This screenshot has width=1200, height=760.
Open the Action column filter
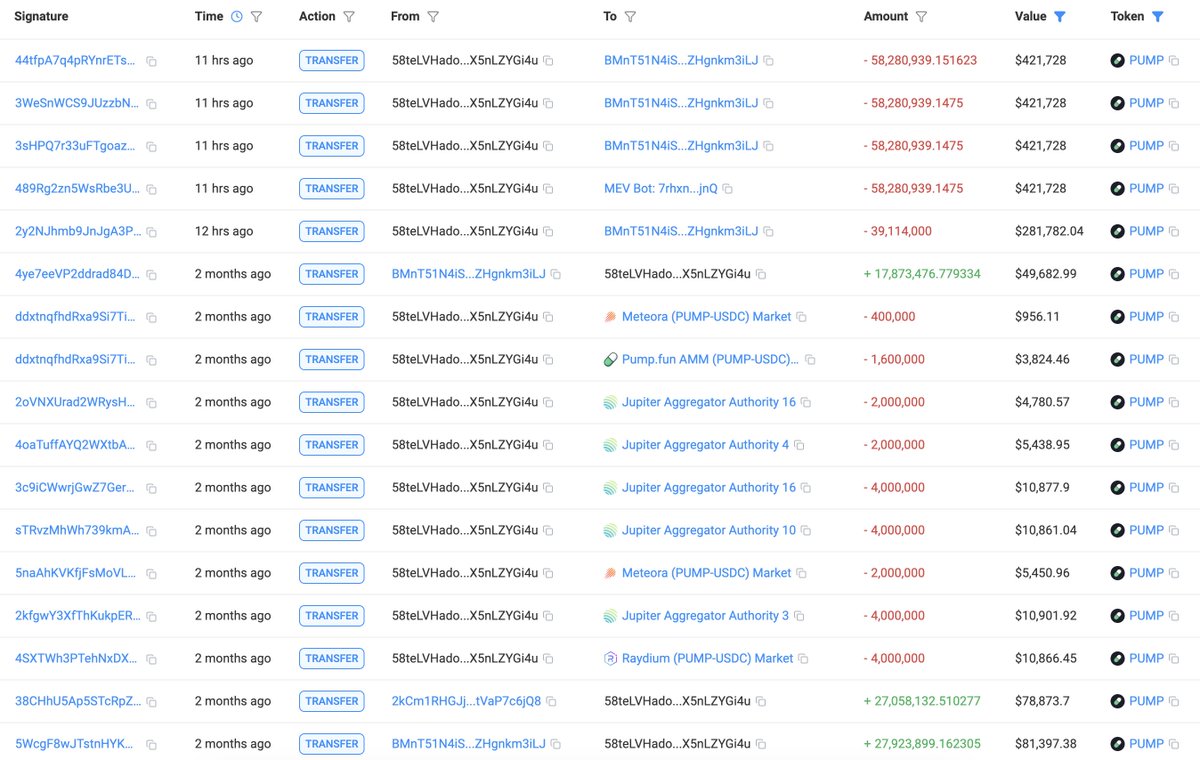coord(349,17)
